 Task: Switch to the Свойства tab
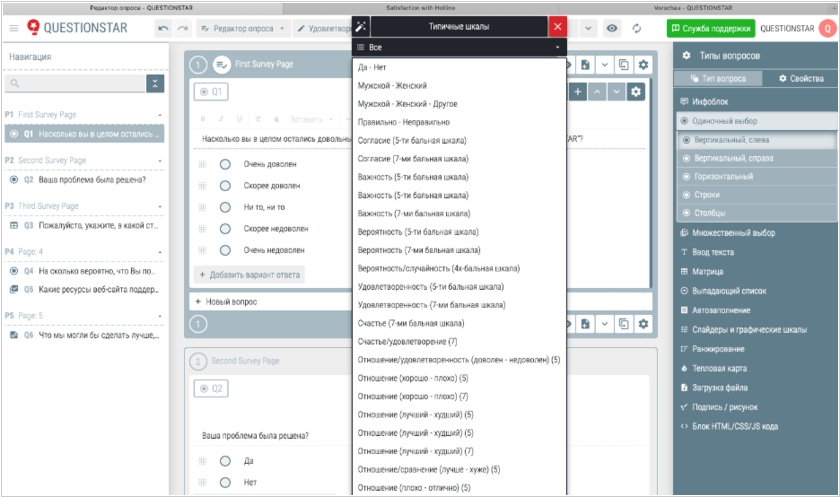tap(801, 78)
